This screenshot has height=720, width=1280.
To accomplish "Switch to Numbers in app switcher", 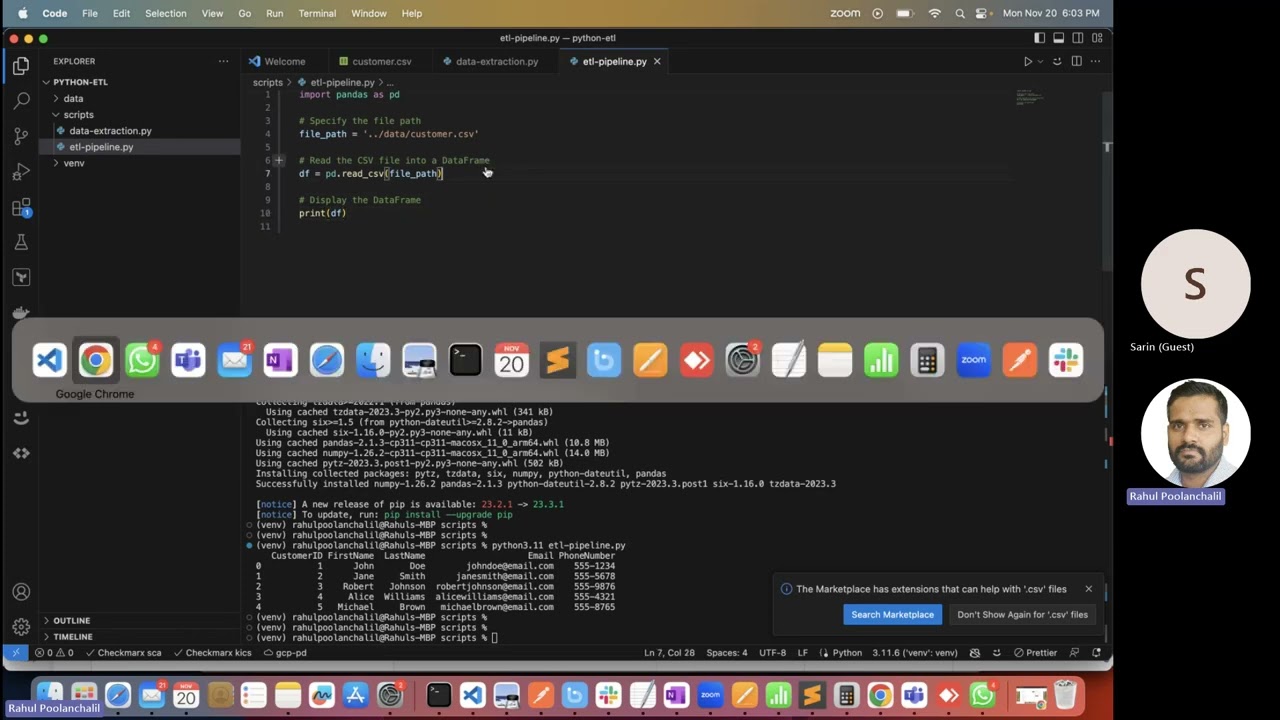I will pos(881,360).
